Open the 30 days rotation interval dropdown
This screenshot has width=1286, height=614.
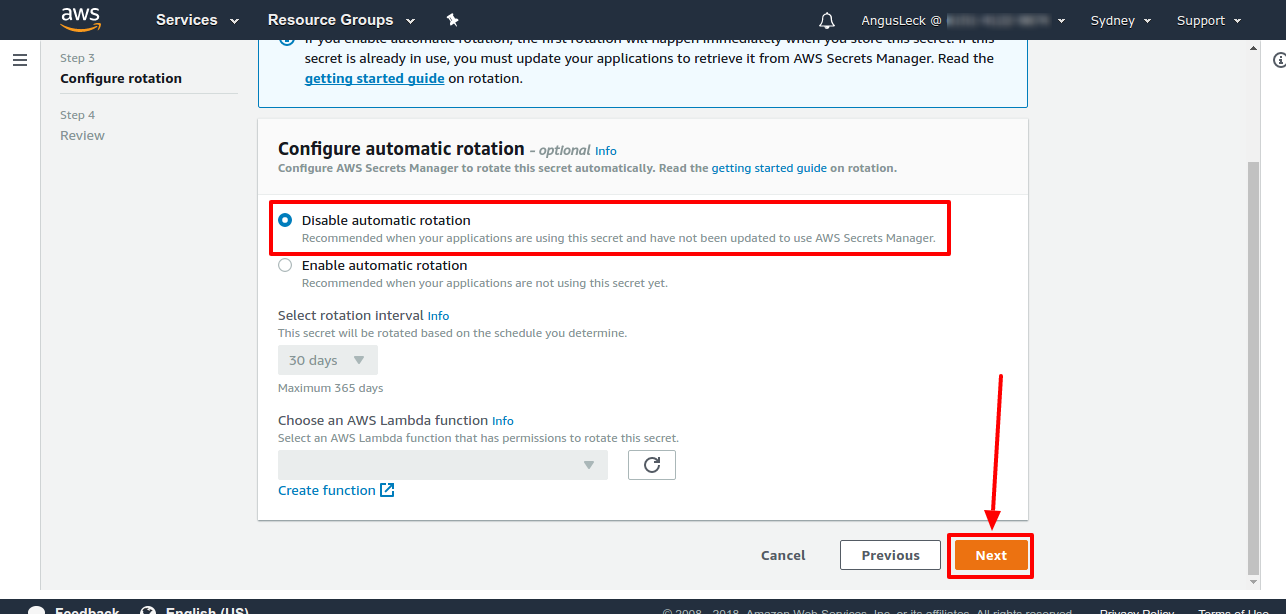click(x=328, y=360)
